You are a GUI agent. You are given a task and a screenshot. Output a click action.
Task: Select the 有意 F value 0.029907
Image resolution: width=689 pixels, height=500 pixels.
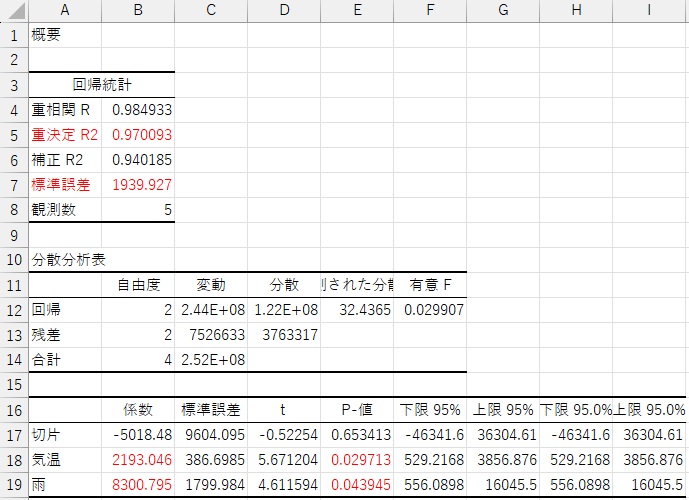click(430, 310)
